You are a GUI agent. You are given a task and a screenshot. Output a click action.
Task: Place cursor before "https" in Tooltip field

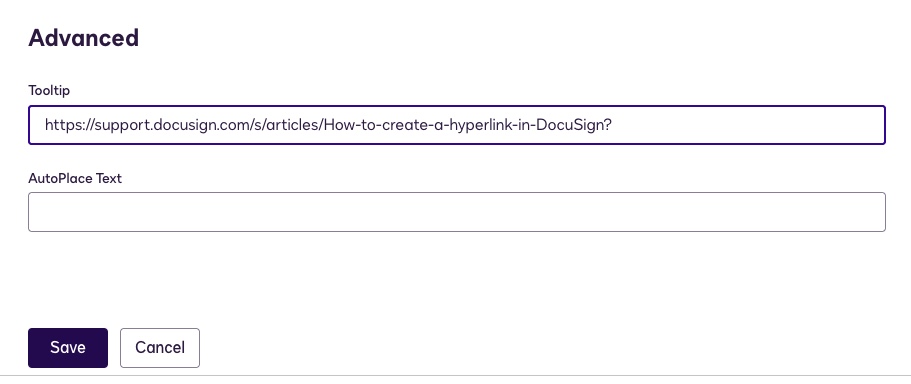click(x=45, y=125)
